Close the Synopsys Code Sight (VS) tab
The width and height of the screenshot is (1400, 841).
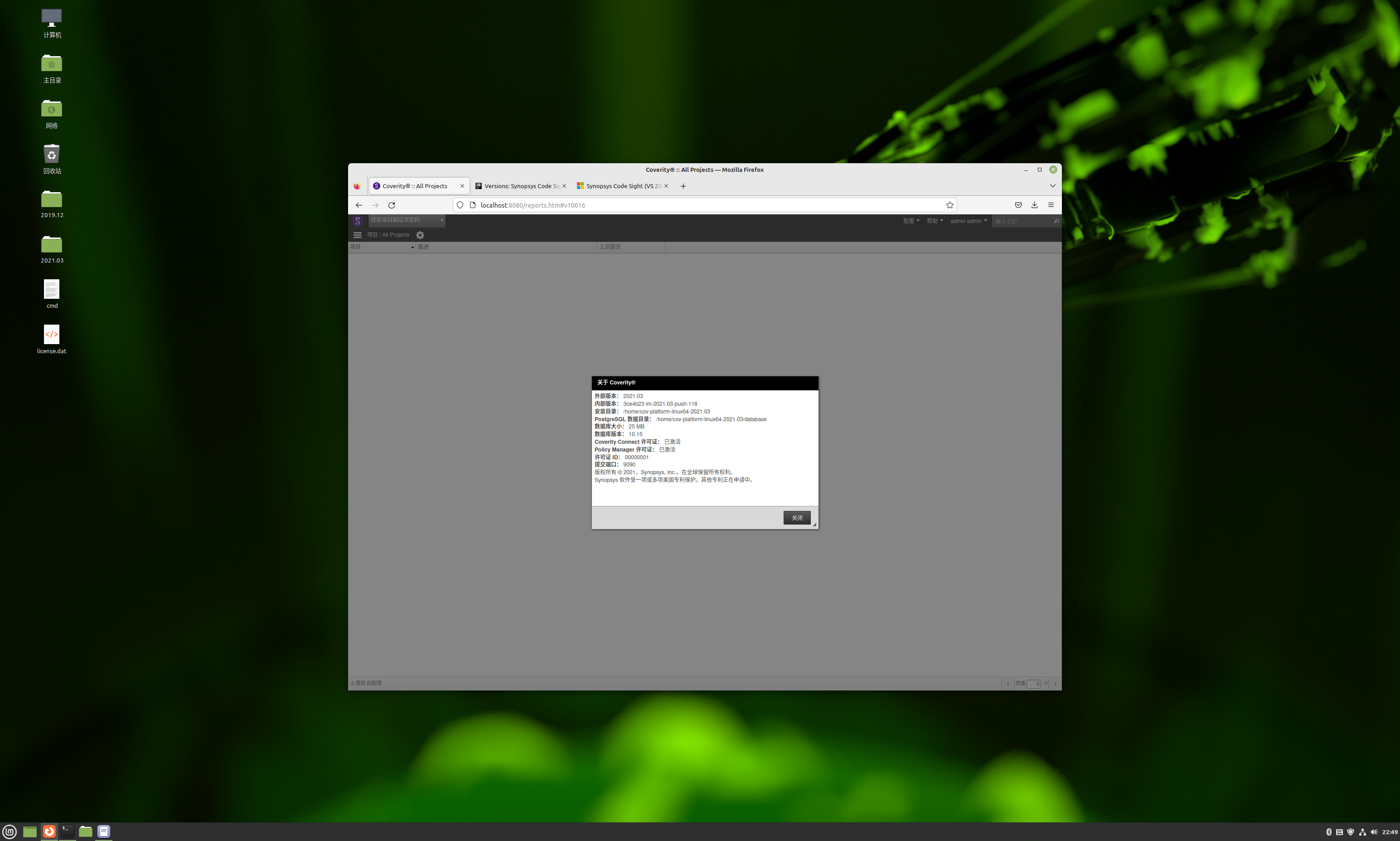point(666,186)
